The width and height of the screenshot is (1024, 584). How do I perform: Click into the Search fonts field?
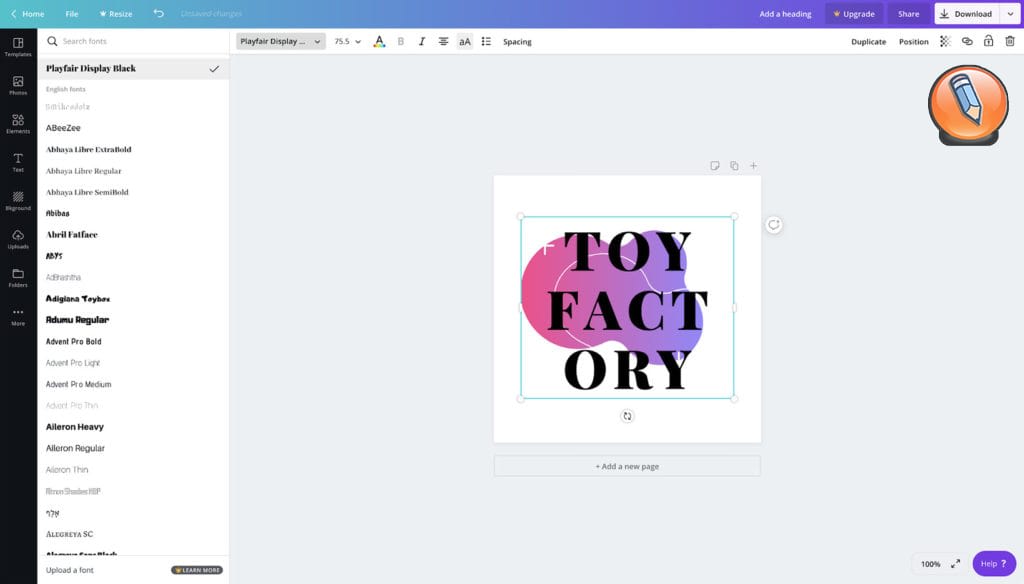133,41
